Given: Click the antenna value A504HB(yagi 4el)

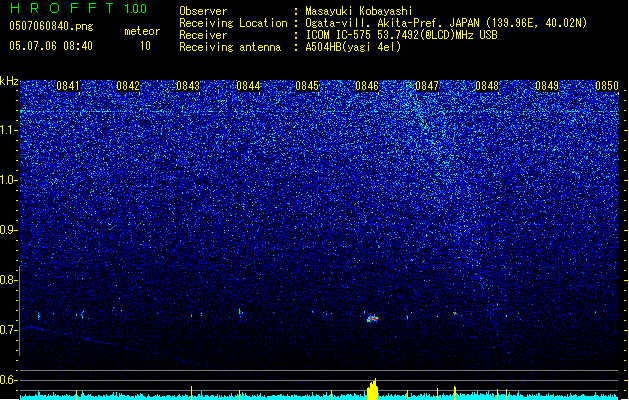Looking at the screenshot, I should click(353, 47).
